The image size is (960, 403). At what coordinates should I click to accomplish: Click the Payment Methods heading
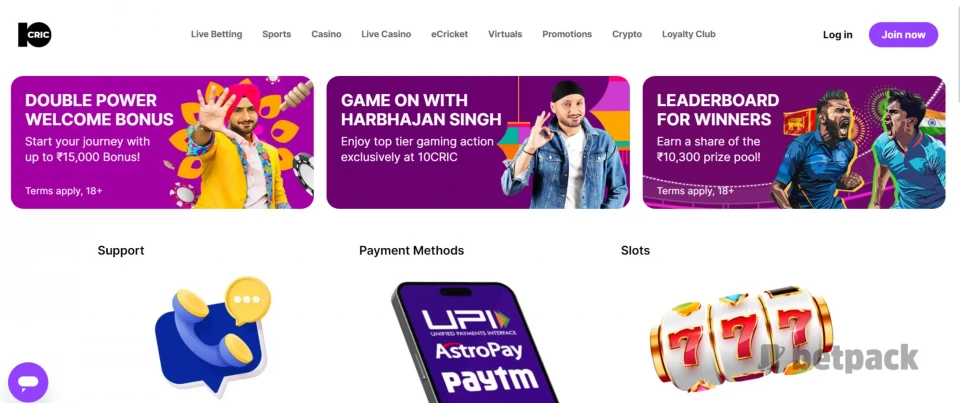coord(411,250)
